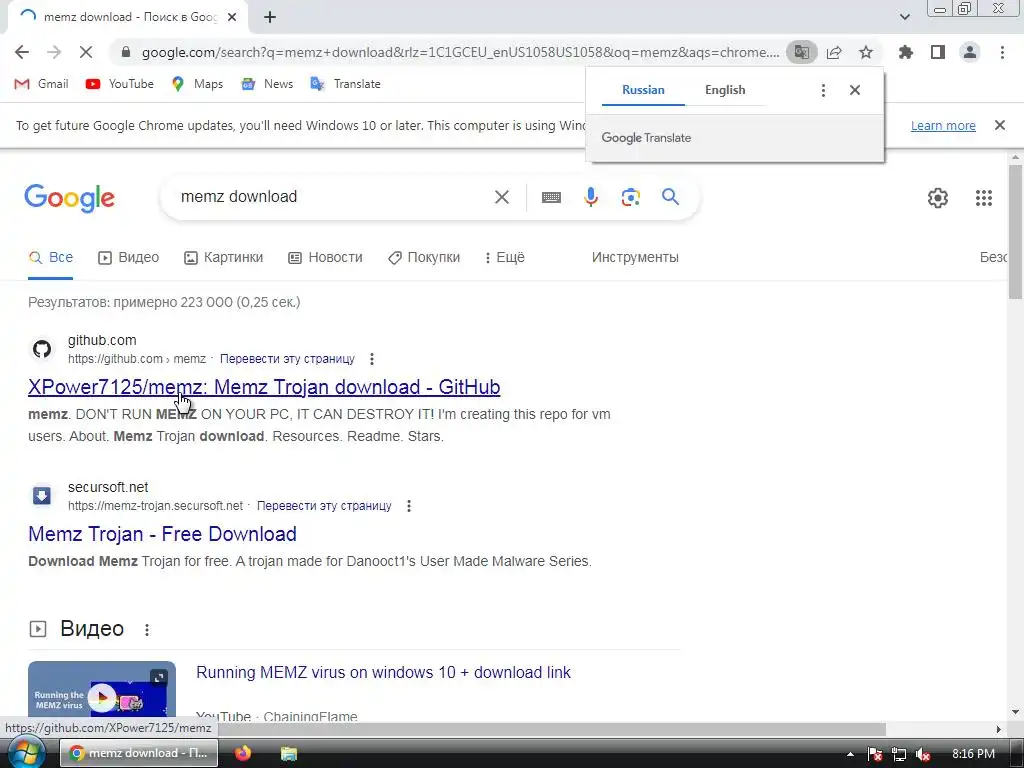Open the tab search chevron in title bar
This screenshot has width=1024, height=768.
point(904,17)
